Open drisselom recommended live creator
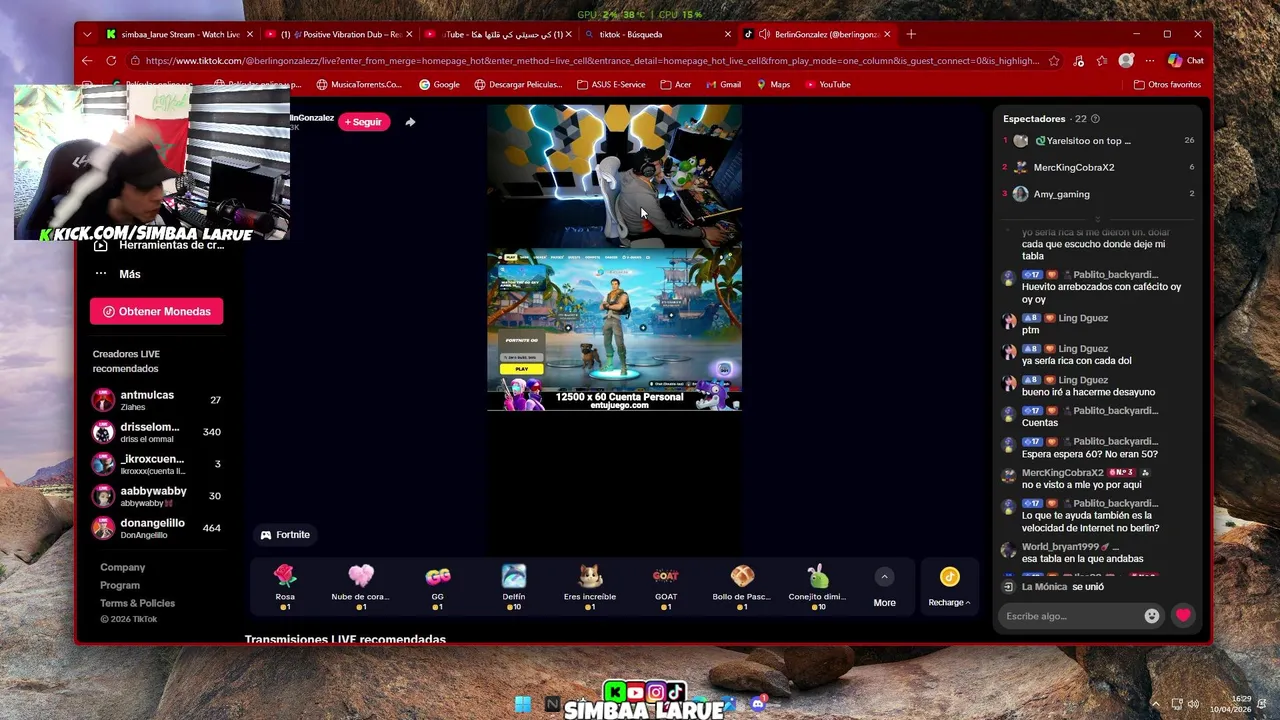 pos(157,432)
